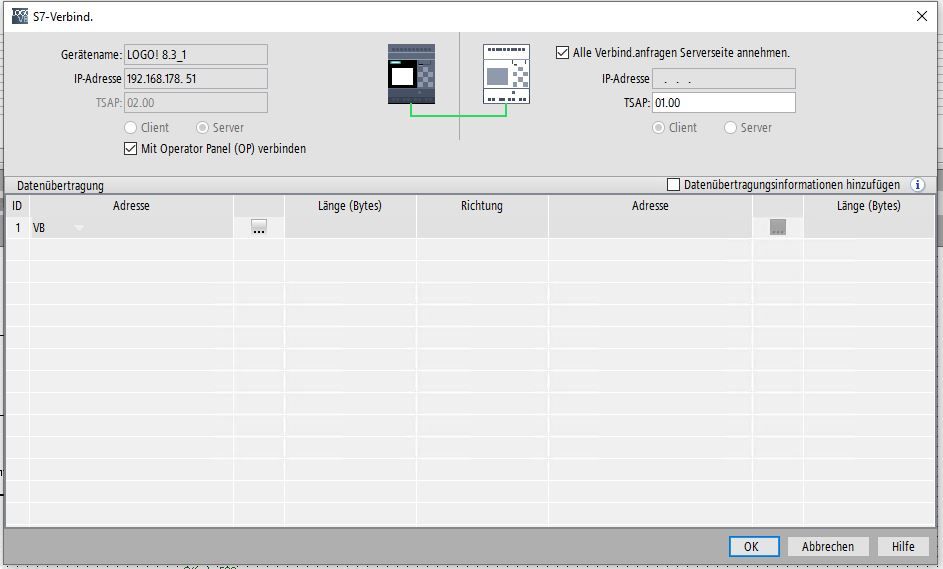This screenshot has width=943, height=569.
Task: Click the local IP-Adresse field 192.168.178.51
Action: [195, 78]
